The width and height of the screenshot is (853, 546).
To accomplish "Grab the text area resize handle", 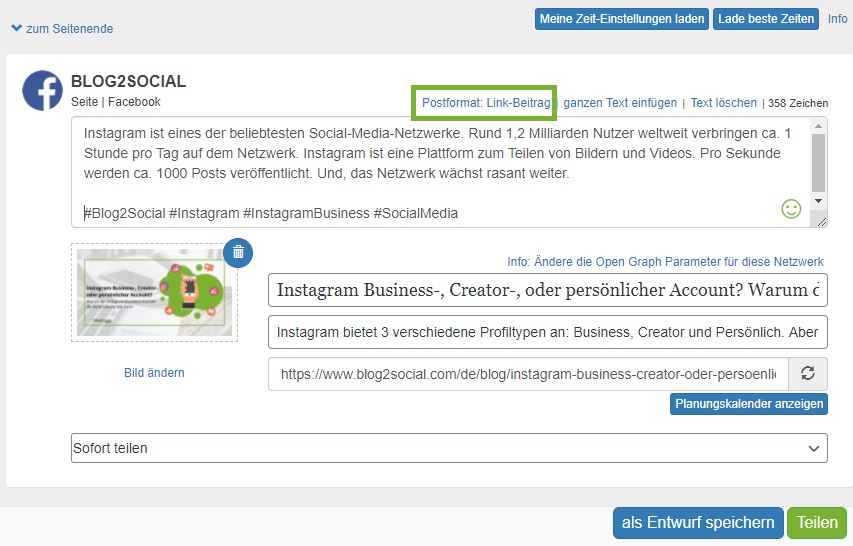I will [821, 221].
